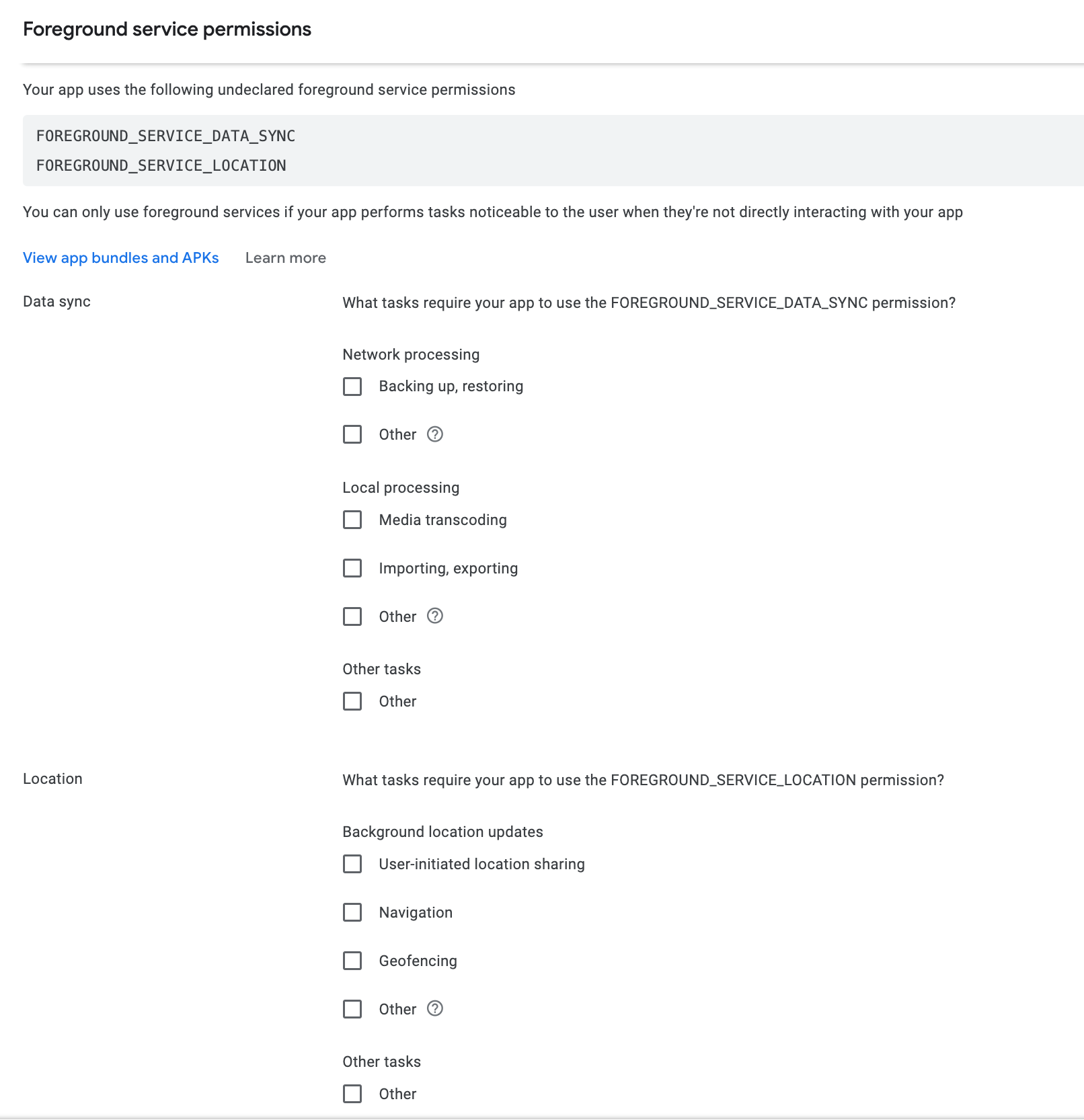Enable User-initiated location sharing checkbox
The image size is (1084, 1120).
point(352,864)
